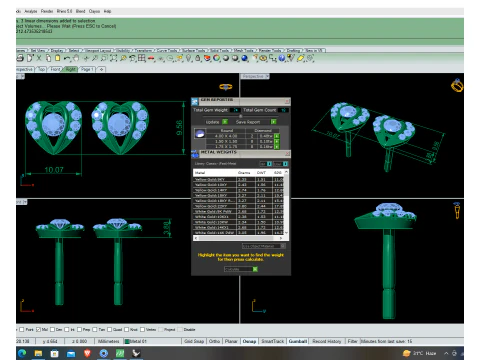Open Brave browser from taskbar
The width and height of the screenshot is (480, 360).
pyautogui.click(x=87, y=353)
